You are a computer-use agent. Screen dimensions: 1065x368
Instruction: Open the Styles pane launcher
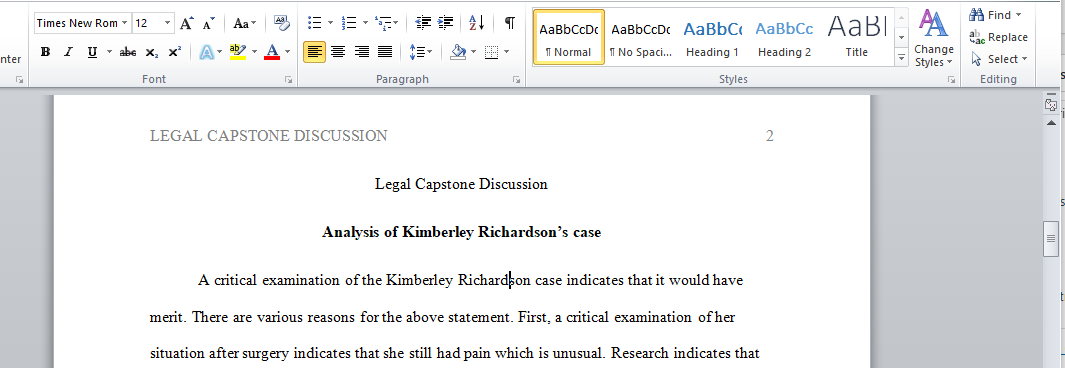[951, 79]
